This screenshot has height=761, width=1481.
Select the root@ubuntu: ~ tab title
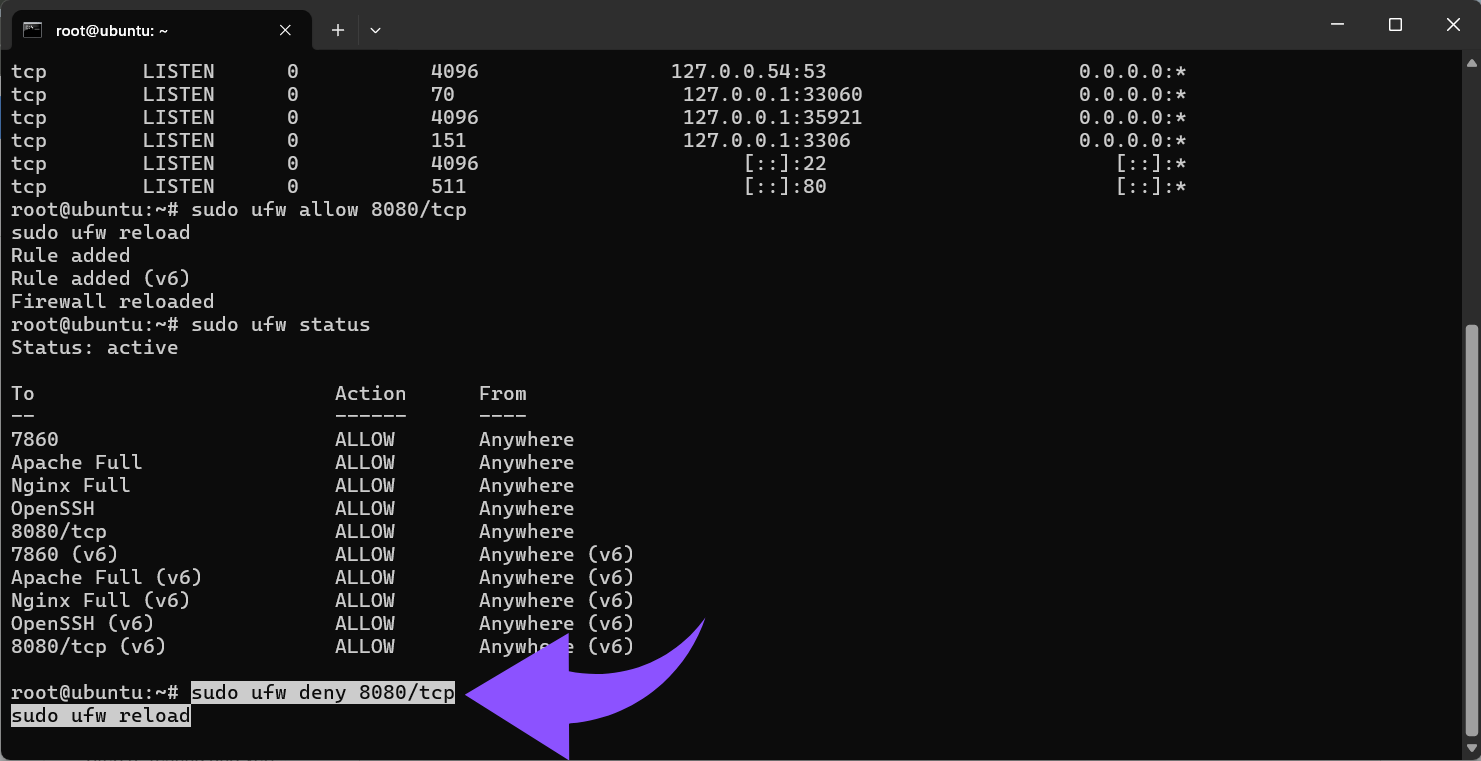point(112,31)
